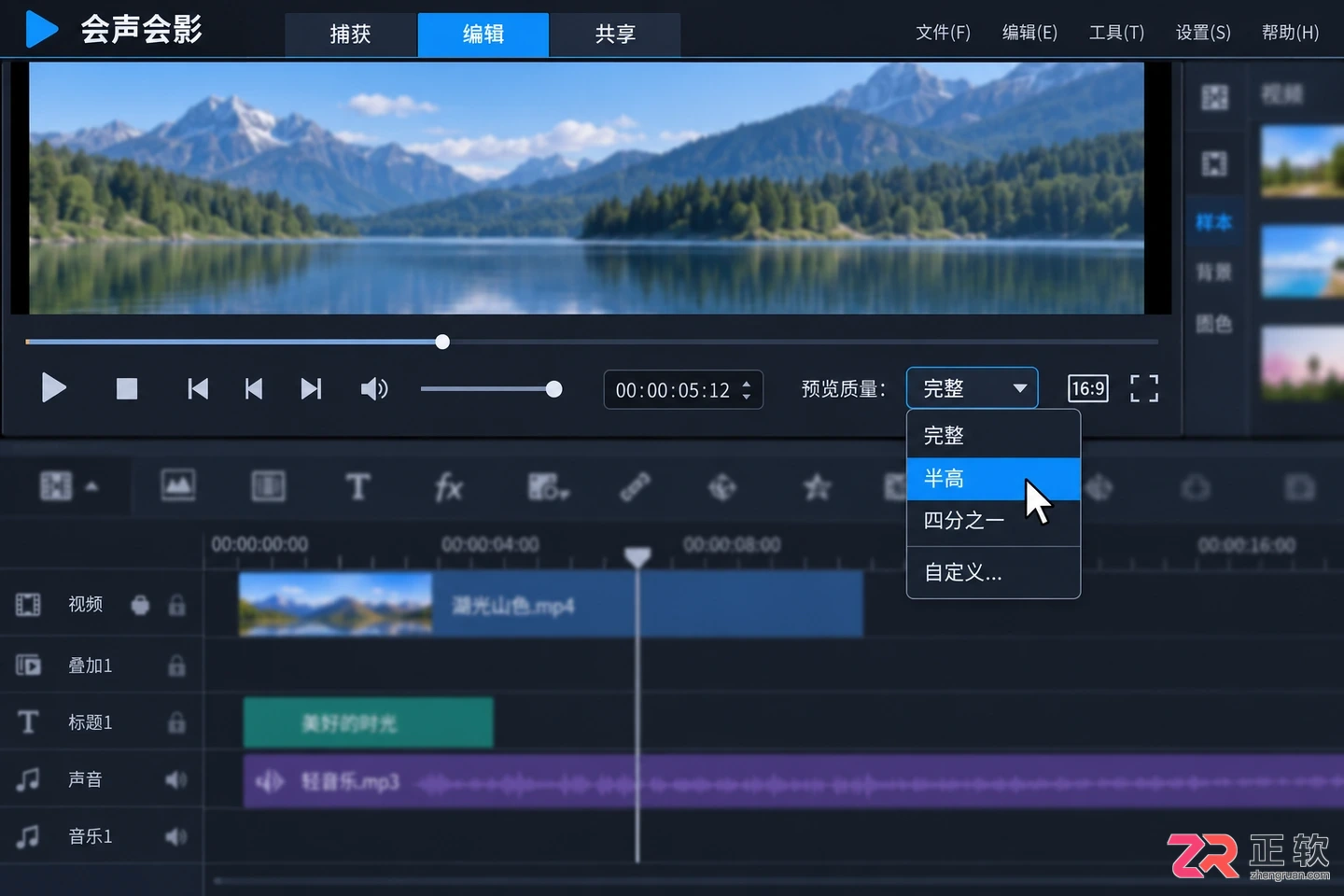Mute the 音乐1 track

(175, 836)
